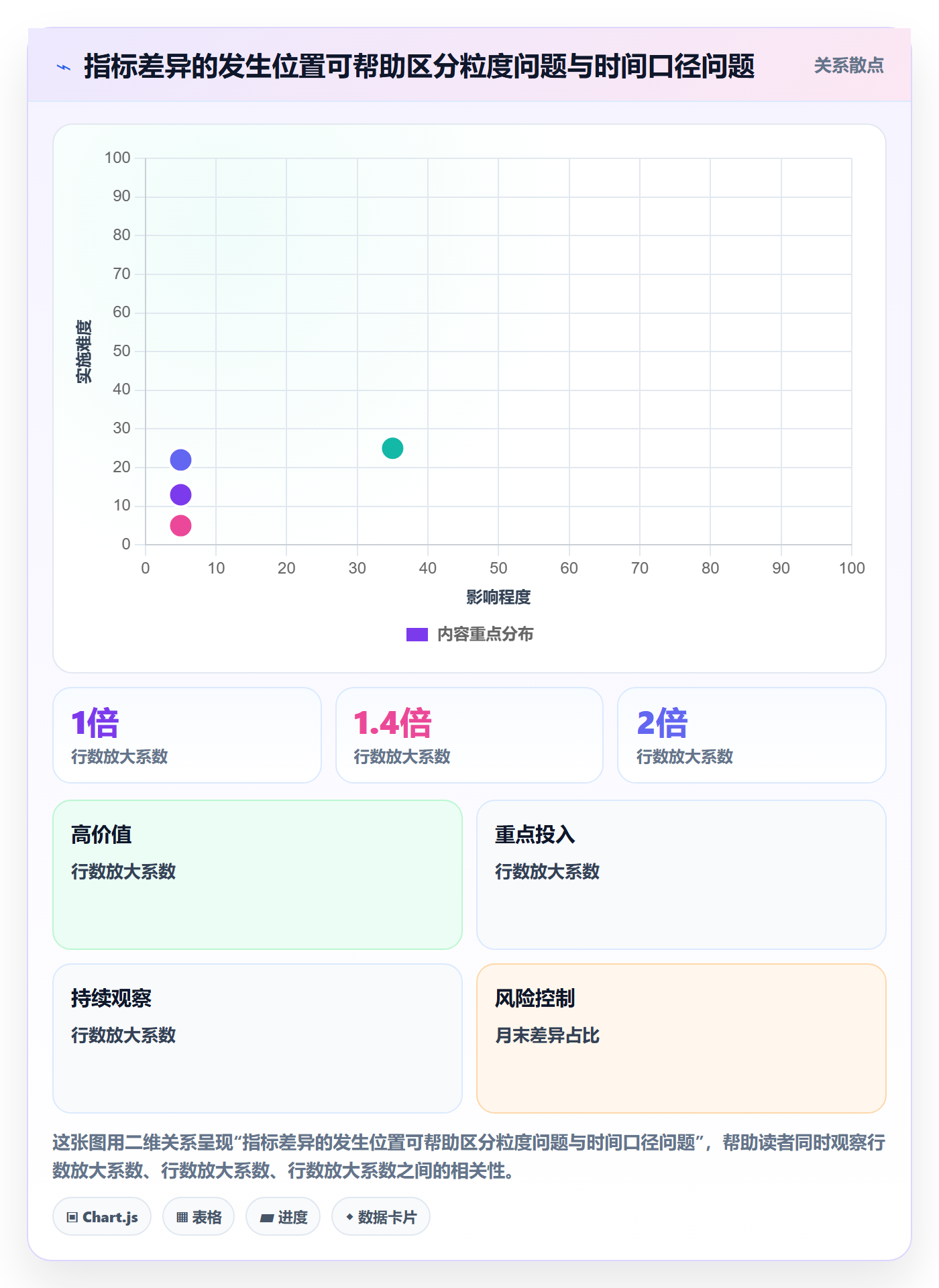Click the description paragraph below the cards
939x1288 pixels.
point(469,1157)
